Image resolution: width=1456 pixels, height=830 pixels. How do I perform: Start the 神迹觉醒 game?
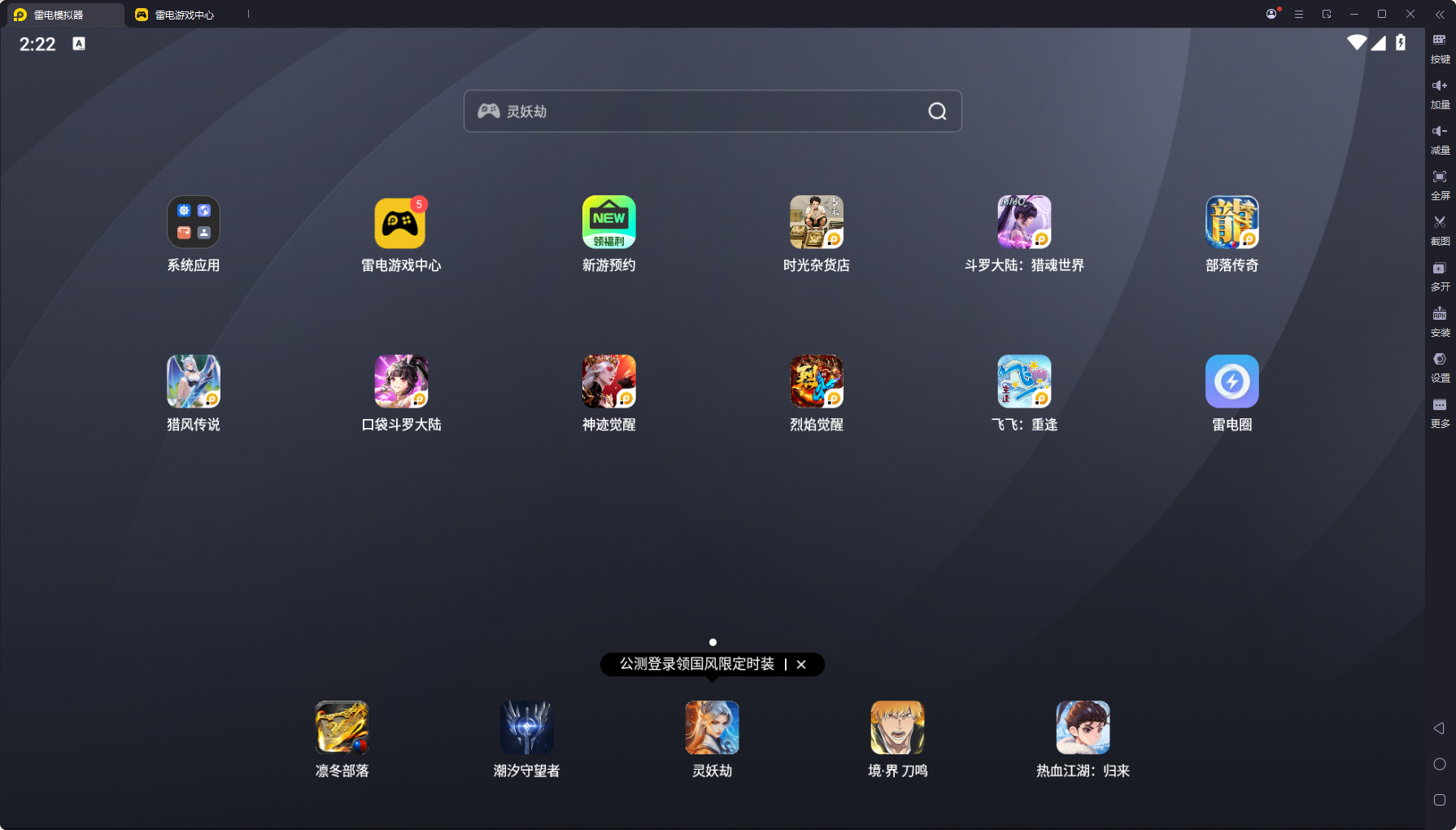608,381
